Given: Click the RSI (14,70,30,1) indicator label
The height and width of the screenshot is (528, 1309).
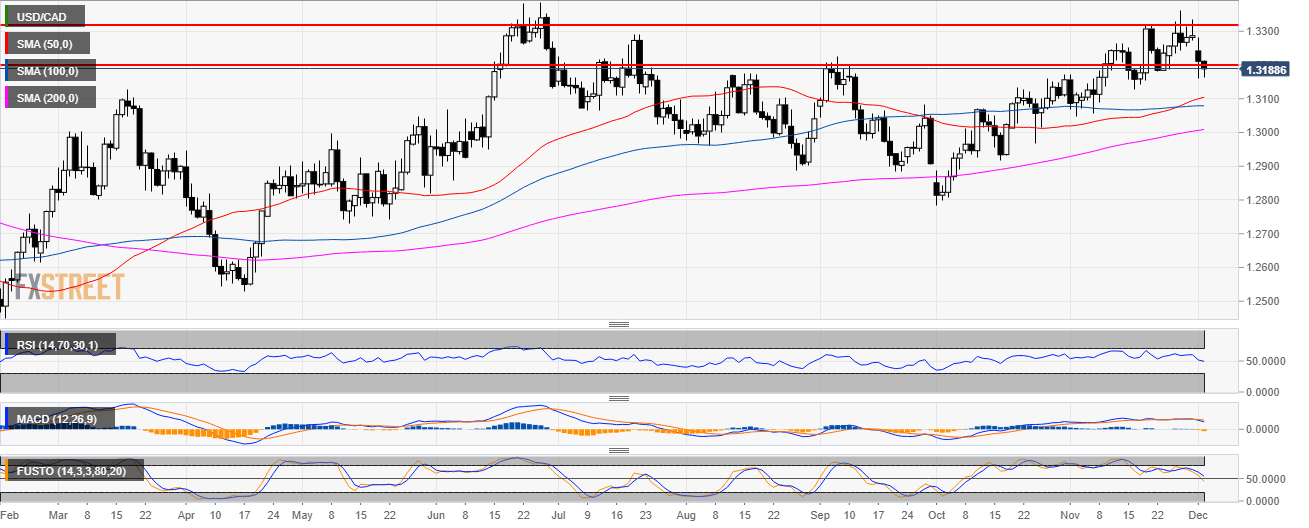Looking at the screenshot, I should (60, 346).
